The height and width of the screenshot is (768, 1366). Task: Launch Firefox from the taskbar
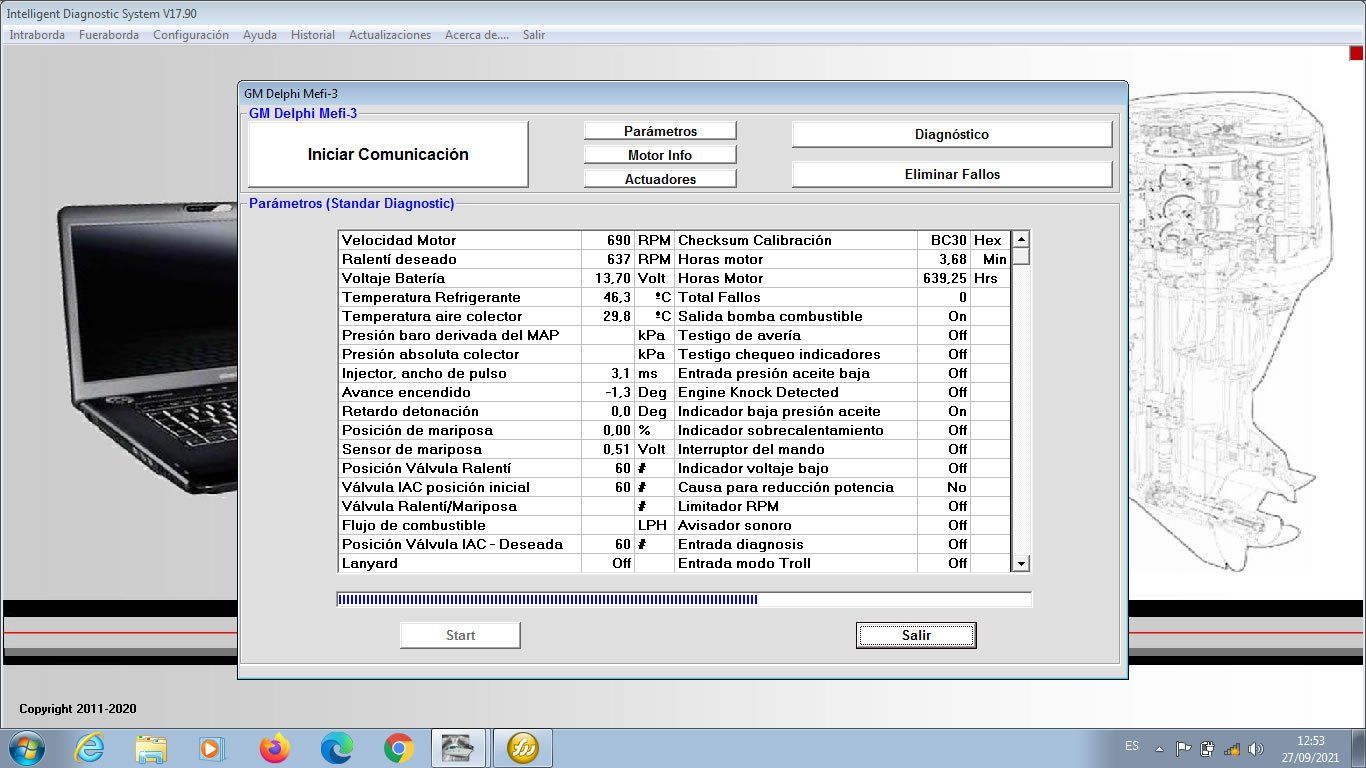[274, 747]
